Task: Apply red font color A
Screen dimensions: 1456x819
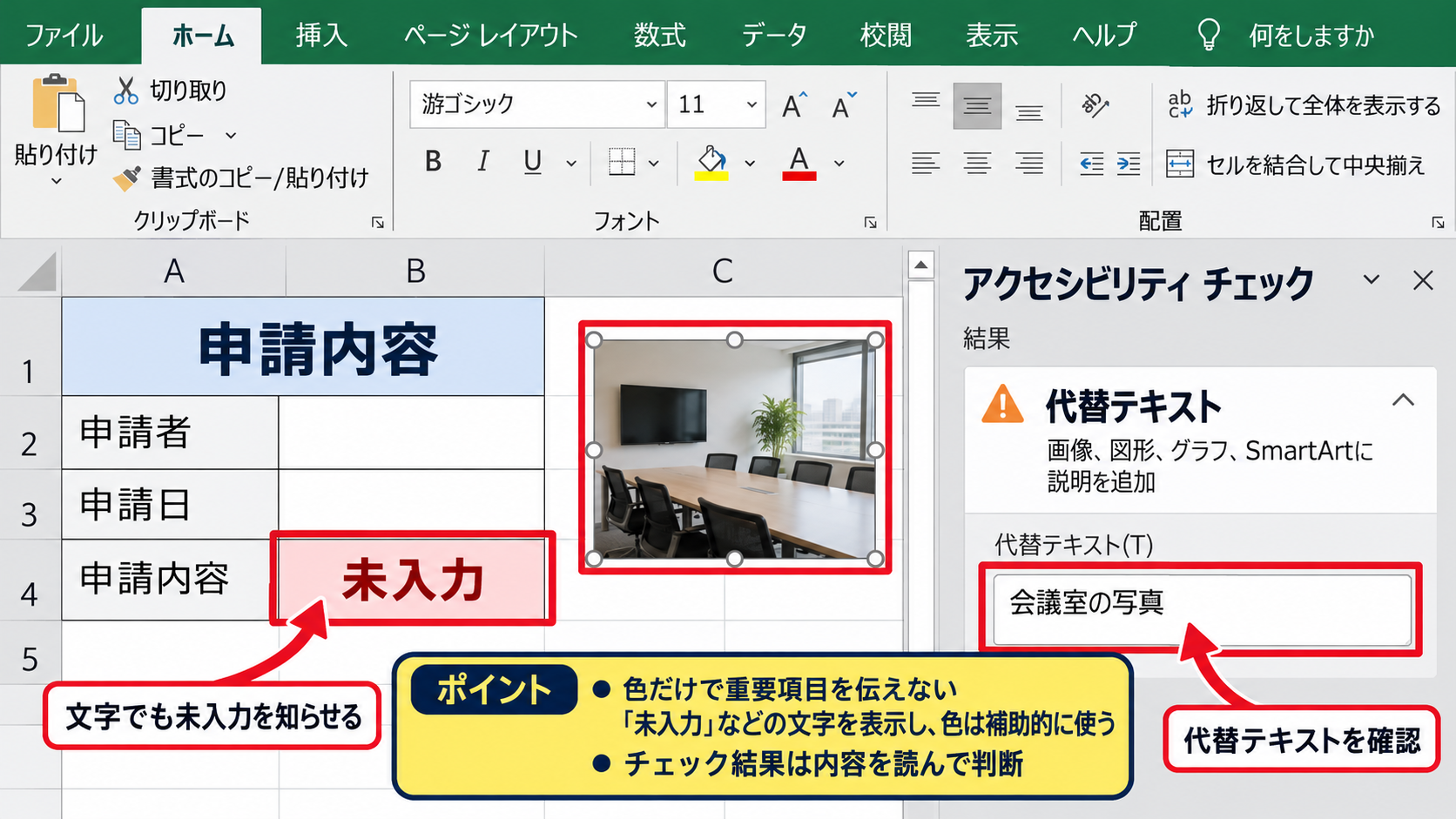Action: [x=799, y=163]
